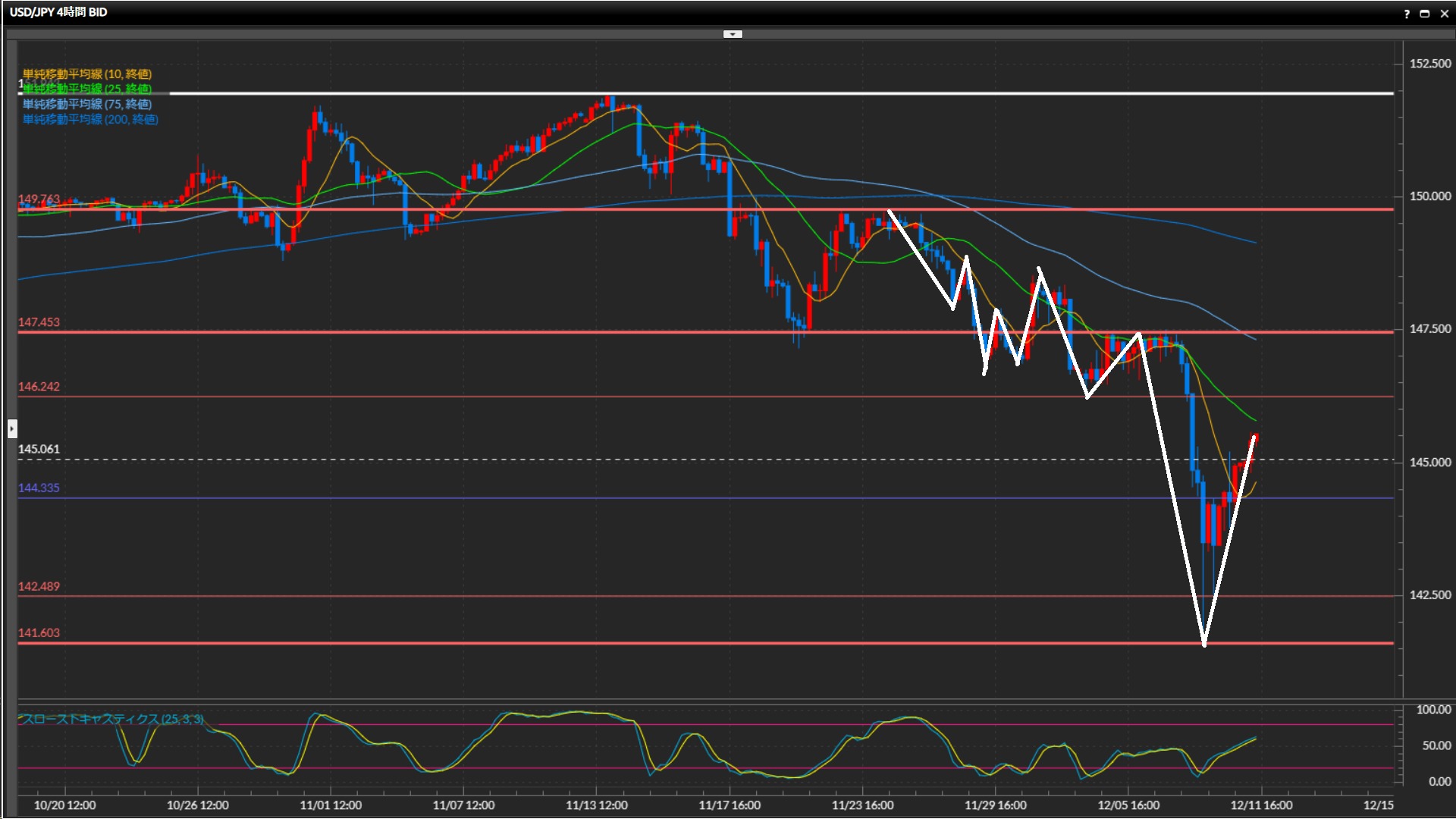Click the 142.489 horizontal line label
Viewport: 1456px width, 819px height.
tap(39, 586)
